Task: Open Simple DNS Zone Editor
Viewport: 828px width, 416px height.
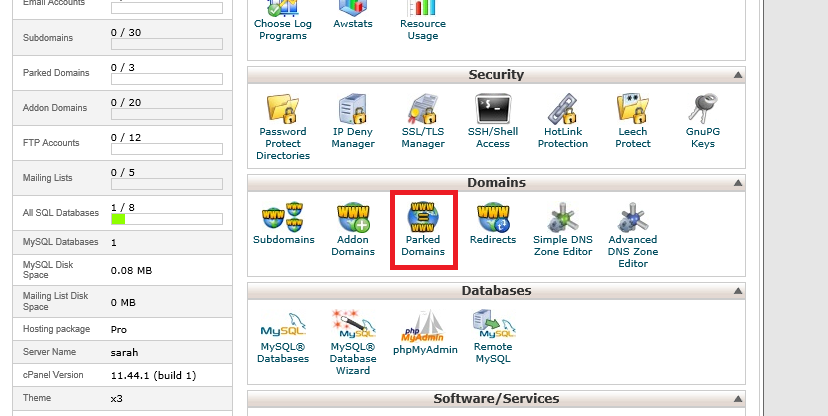Action: (563, 217)
